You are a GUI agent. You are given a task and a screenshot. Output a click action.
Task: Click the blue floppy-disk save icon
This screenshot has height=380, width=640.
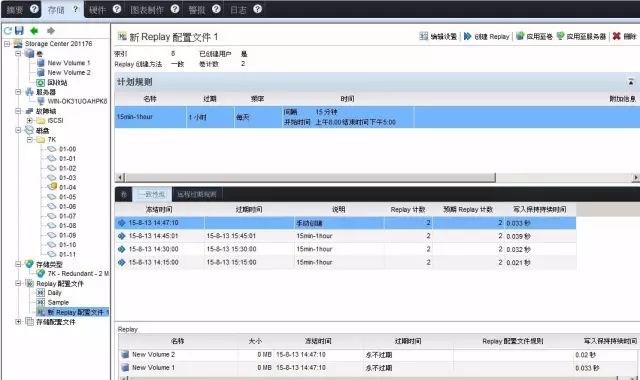(19, 31)
